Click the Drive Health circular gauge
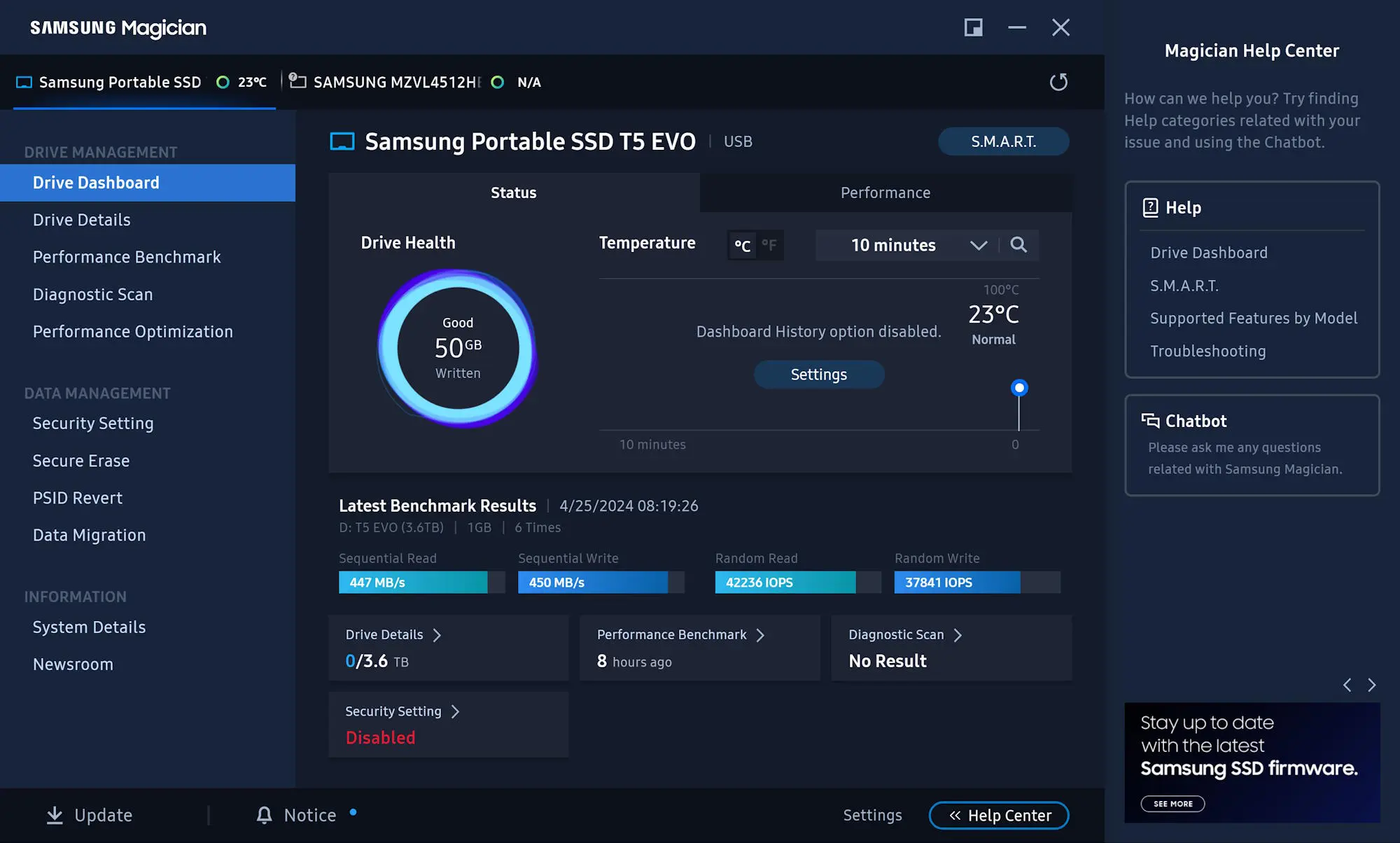The height and width of the screenshot is (843, 1400). (458, 348)
